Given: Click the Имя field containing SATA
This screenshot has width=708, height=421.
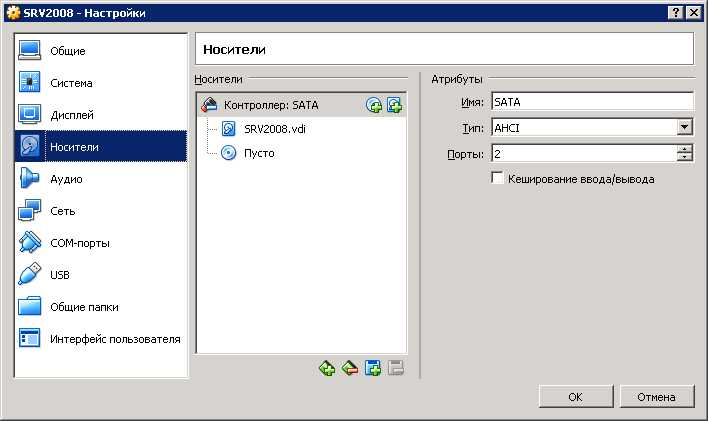Looking at the screenshot, I should pyautogui.click(x=592, y=102).
